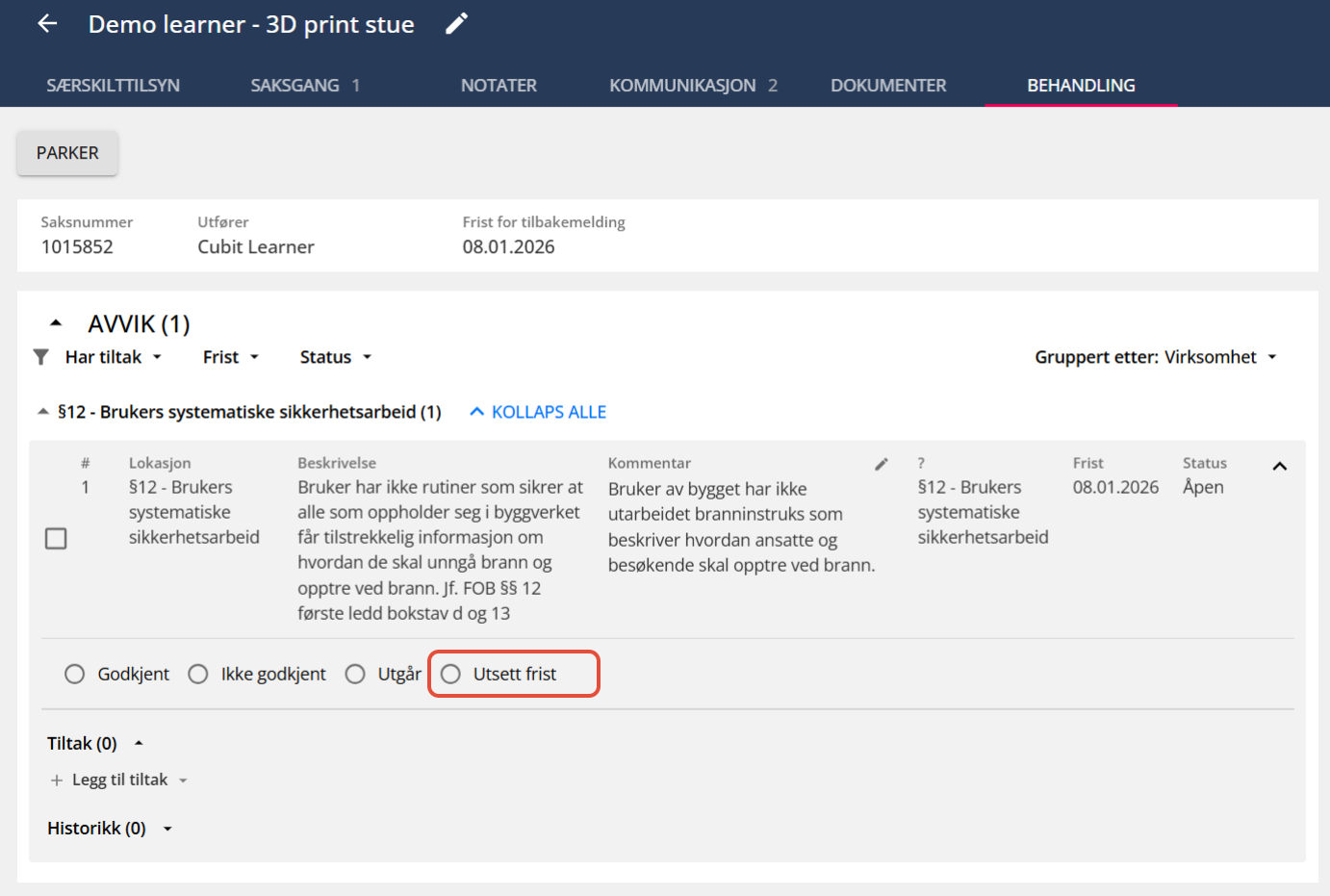Select the Ikke godkjent radio button
1330x896 pixels.
(x=198, y=674)
